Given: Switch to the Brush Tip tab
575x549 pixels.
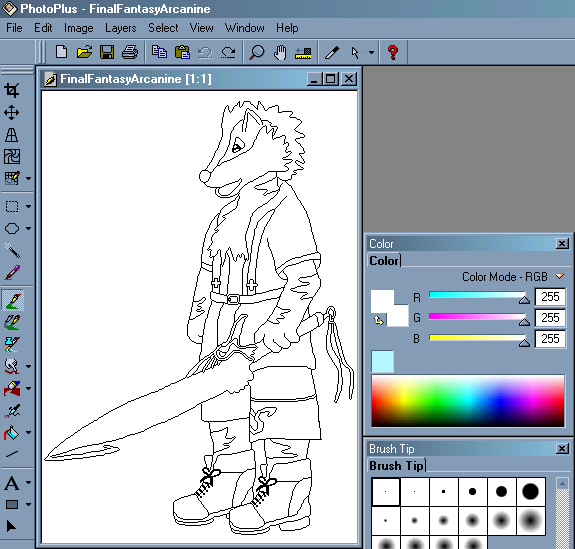Looking at the screenshot, I should (396, 465).
